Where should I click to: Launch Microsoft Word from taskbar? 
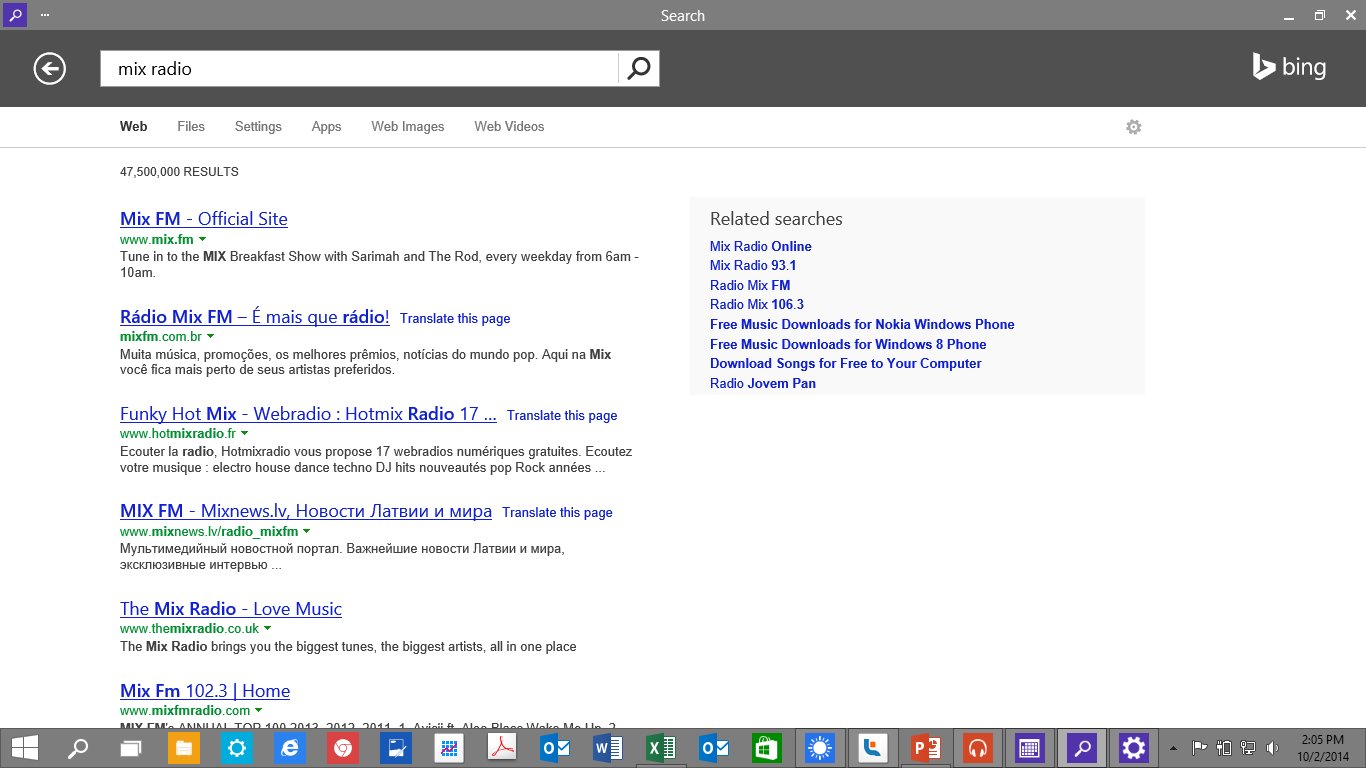(x=607, y=747)
